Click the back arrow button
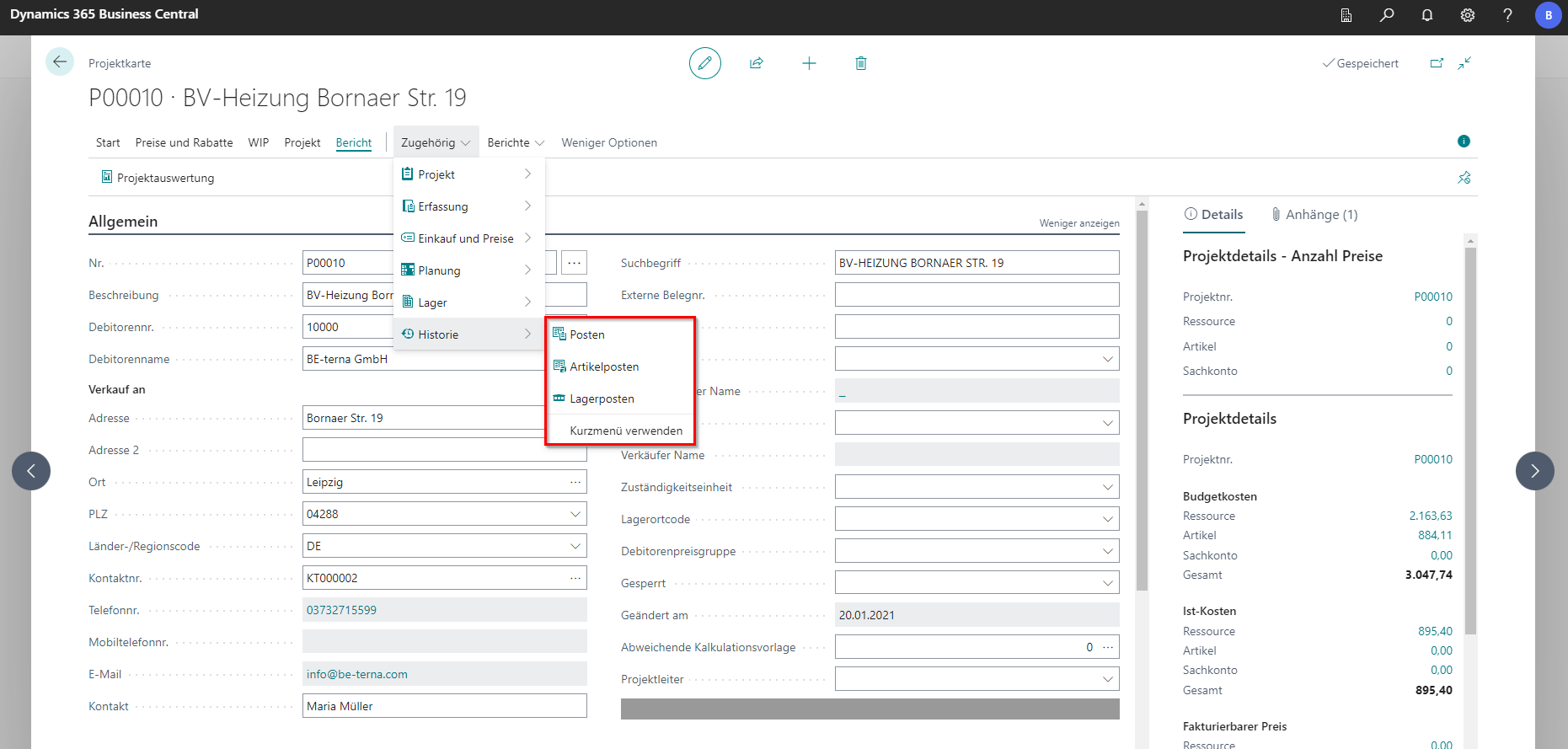Viewport: 1568px width, 749px height. pyautogui.click(x=60, y=62)
